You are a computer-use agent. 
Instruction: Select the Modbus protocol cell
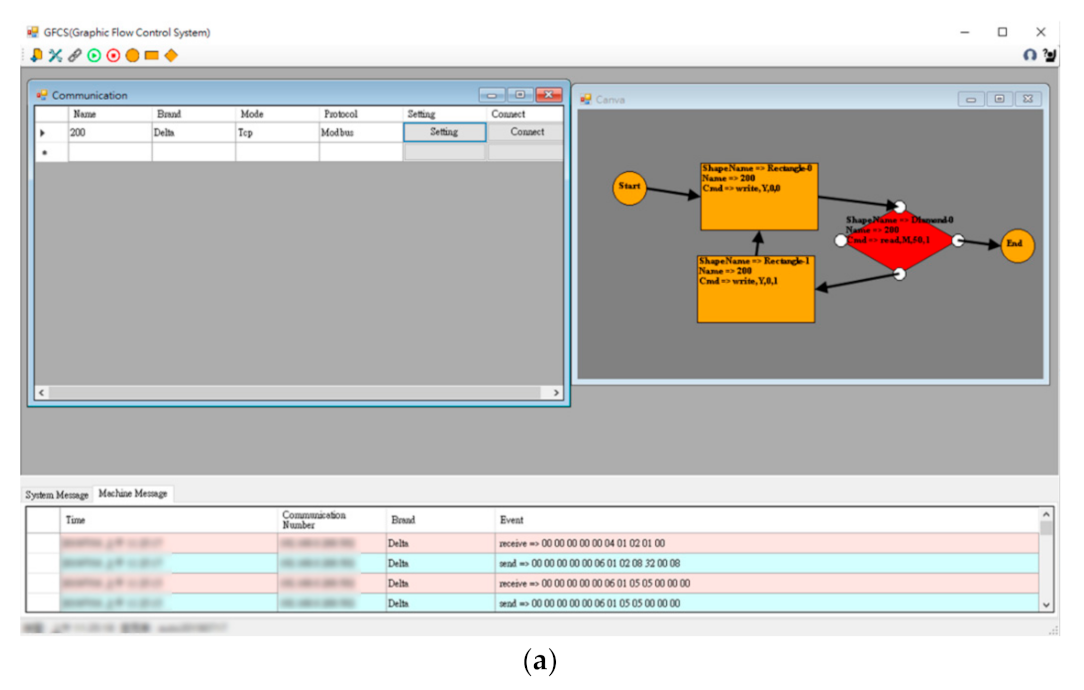point(360,132)
